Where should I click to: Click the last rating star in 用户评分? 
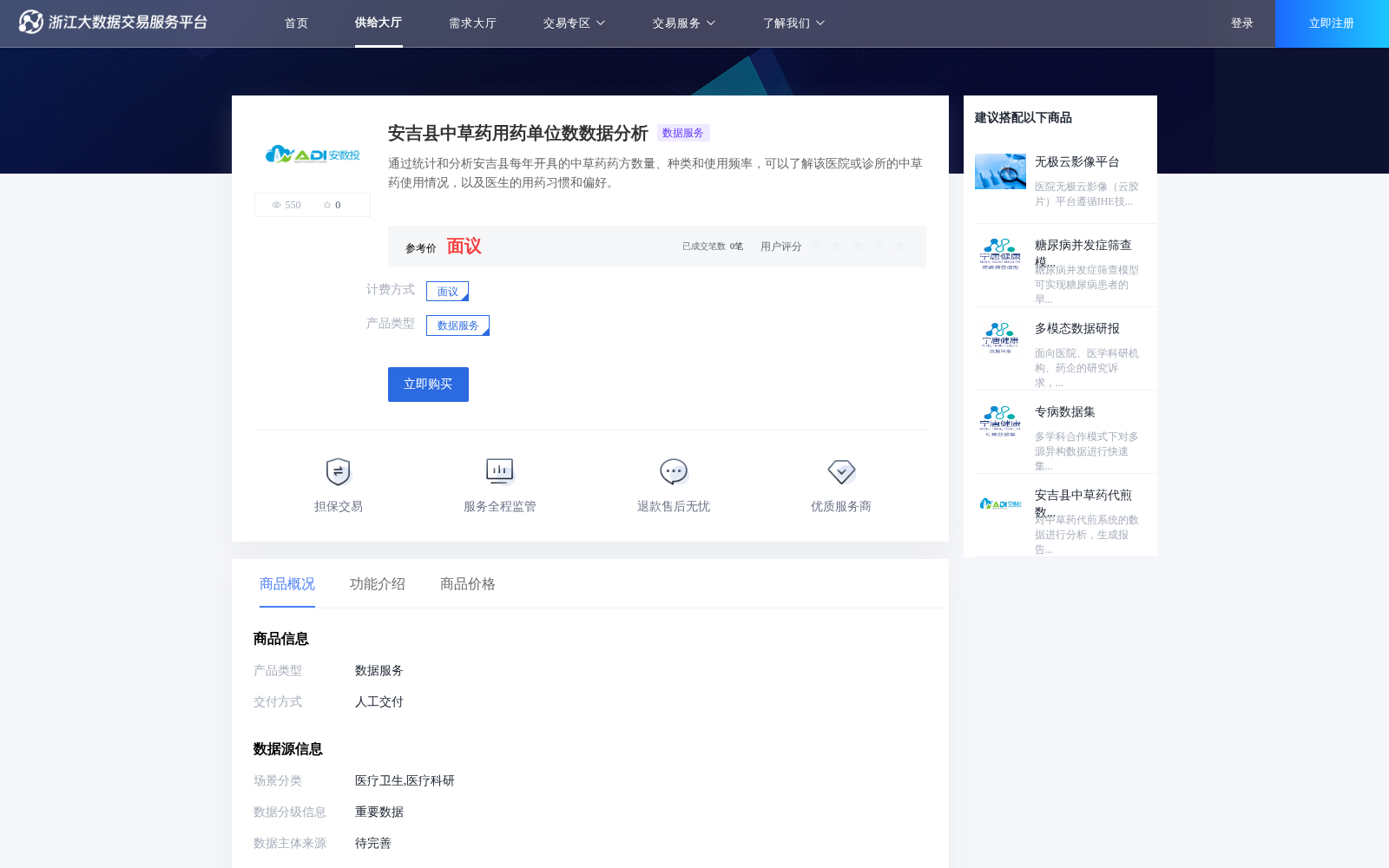899,246
